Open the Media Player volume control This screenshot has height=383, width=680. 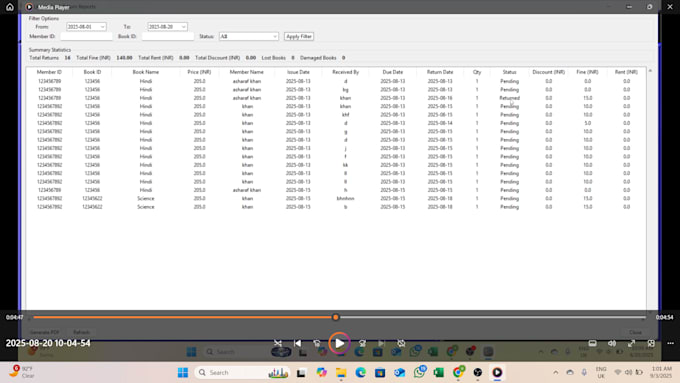point(612,343)
